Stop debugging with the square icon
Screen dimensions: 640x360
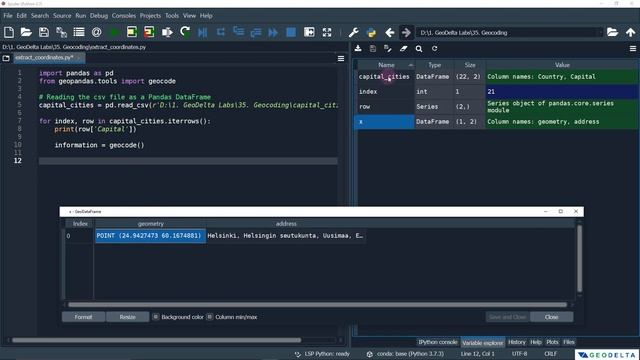coord(291,32)
